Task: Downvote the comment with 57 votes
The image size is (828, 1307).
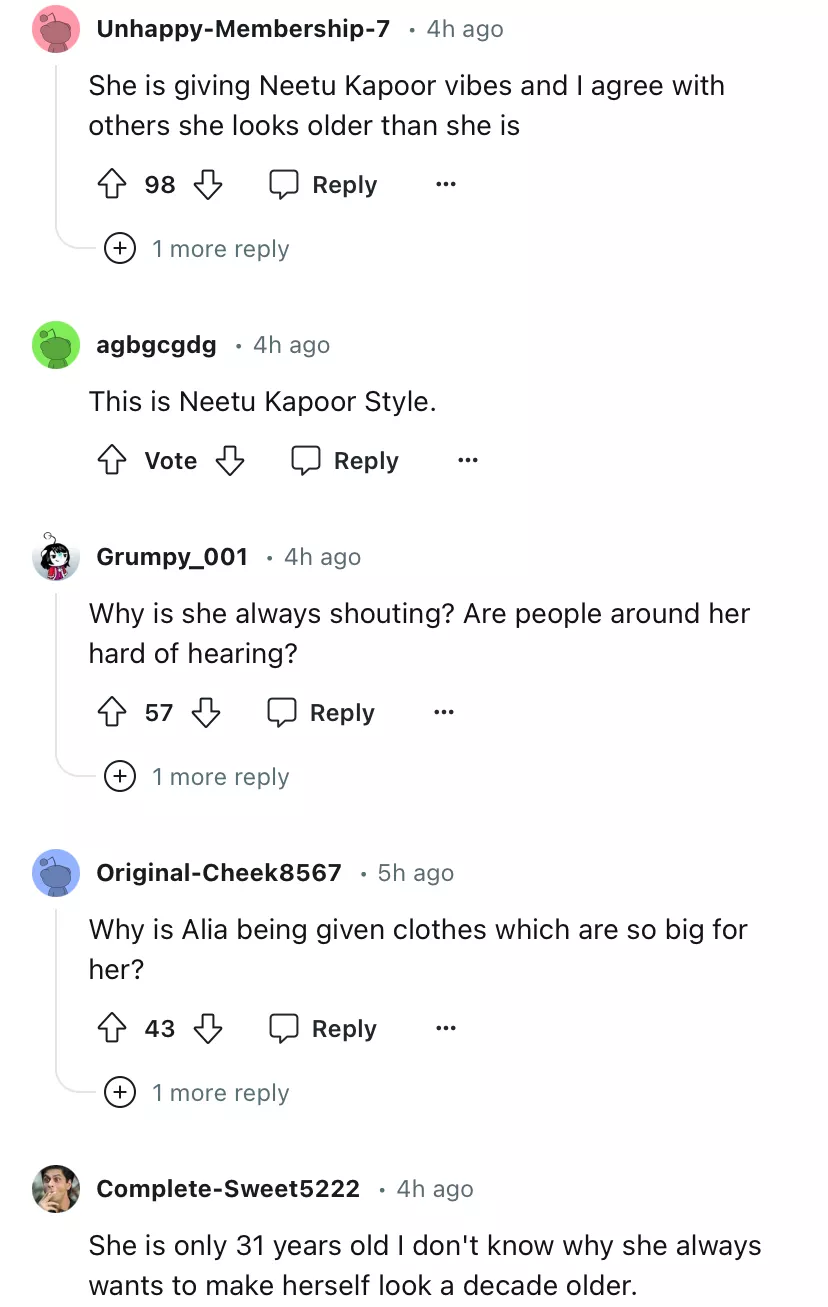Action: (206, 713)
